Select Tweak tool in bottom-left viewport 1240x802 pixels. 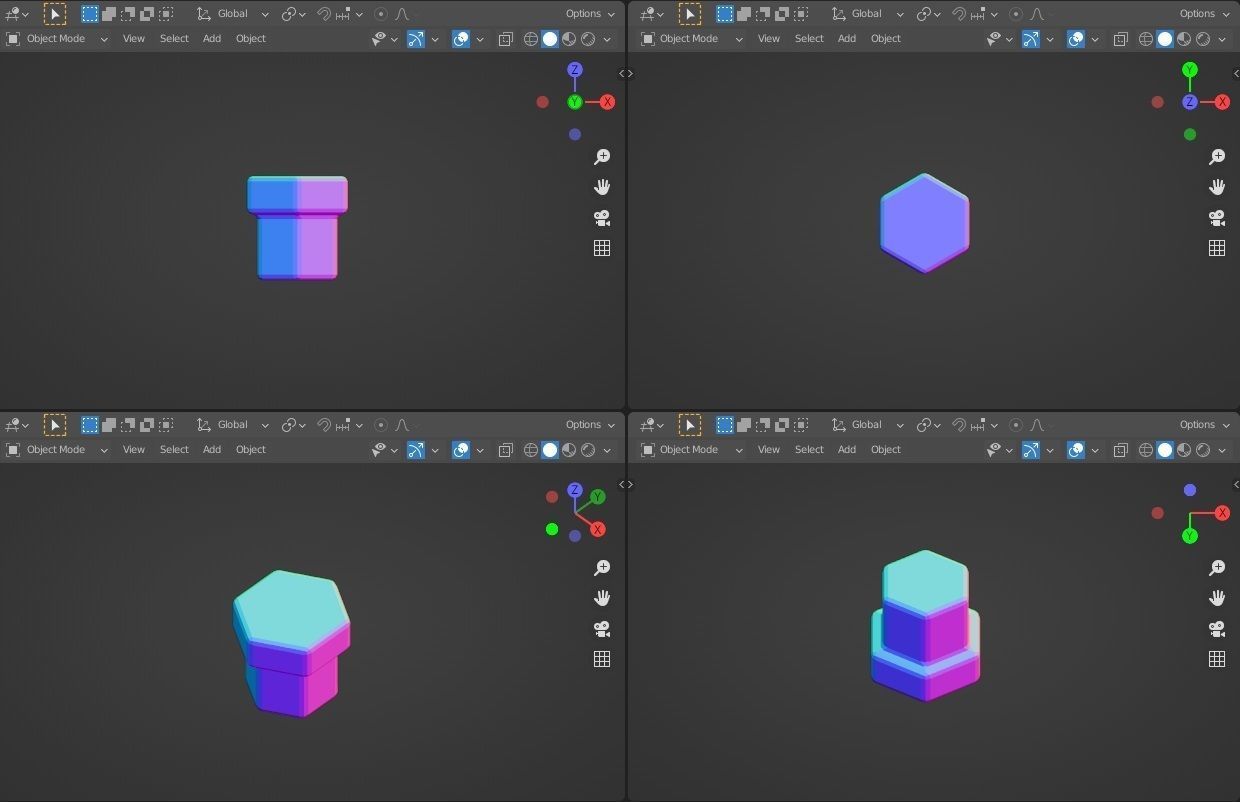tap(55, 425)
